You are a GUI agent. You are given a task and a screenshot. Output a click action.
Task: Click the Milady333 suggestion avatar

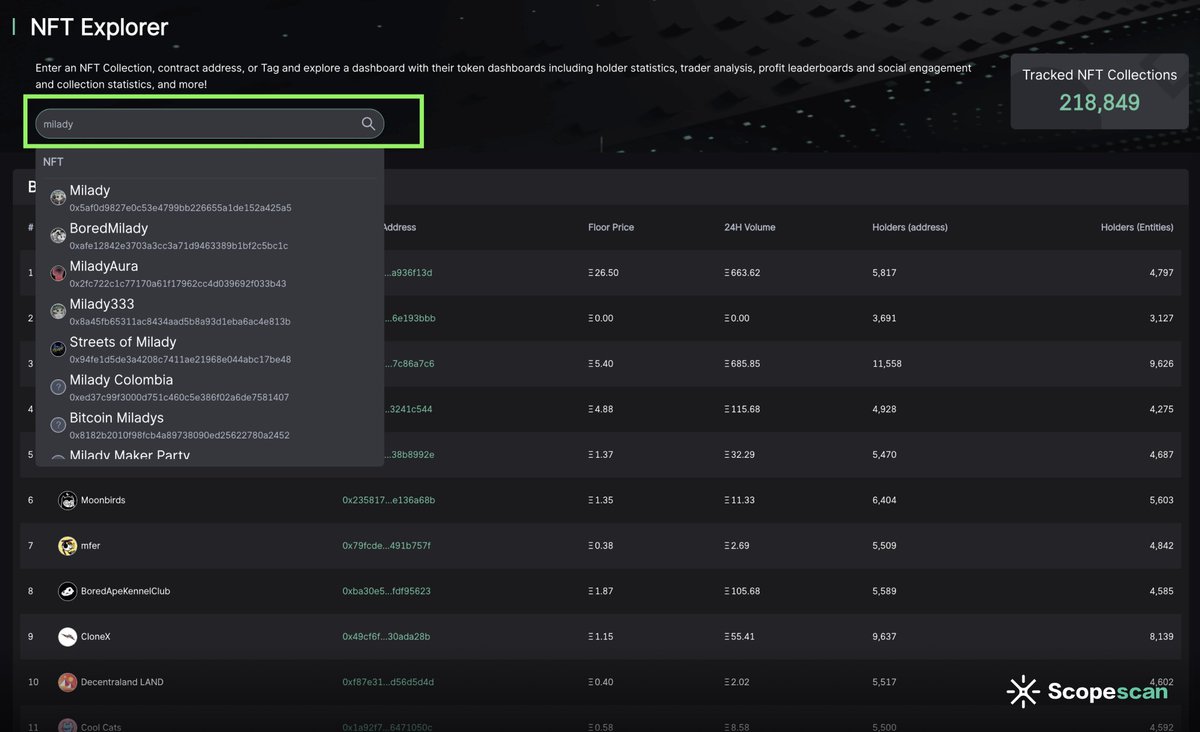58,311
